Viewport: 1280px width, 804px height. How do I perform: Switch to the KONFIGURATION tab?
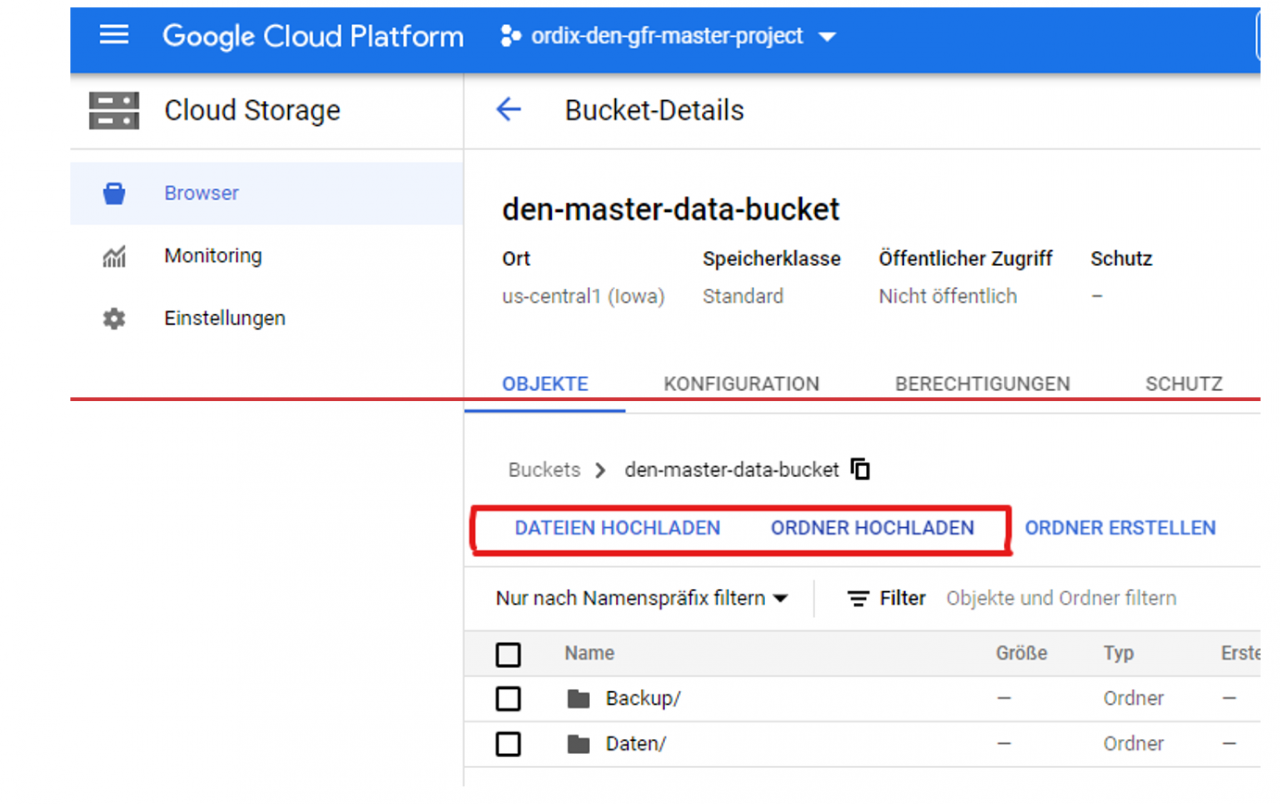click(741, 384)
